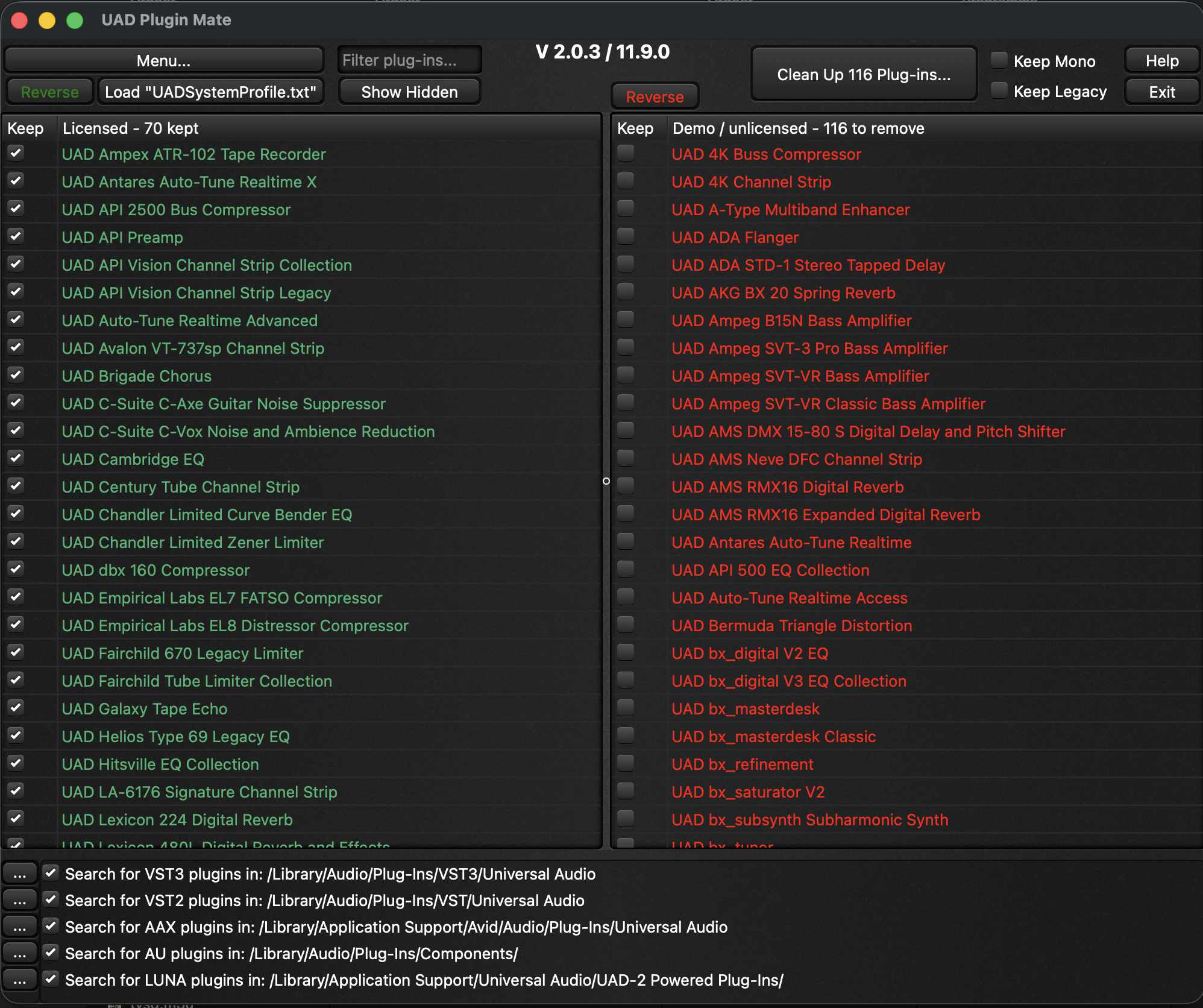Screen dimensions: 1203x1008
Task: Disable the Search for VST3 plugins checkbox
Action: coord(51,873)
